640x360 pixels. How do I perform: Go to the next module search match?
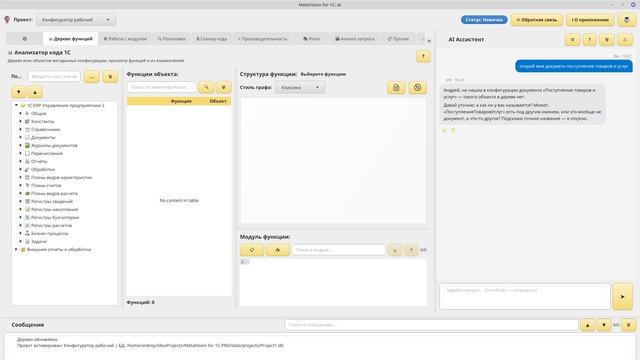[x=411, y=250]
